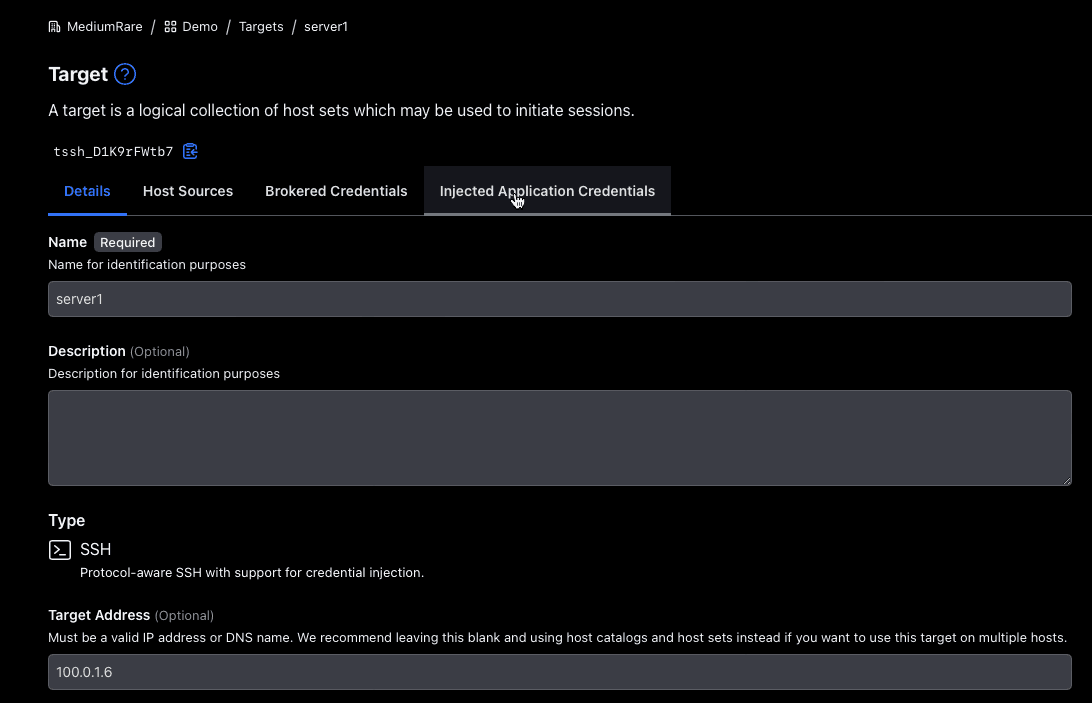The image size is (1092, 703).
Task: Navigate to the Demo breadcrumb link
Action: (200, 27)
